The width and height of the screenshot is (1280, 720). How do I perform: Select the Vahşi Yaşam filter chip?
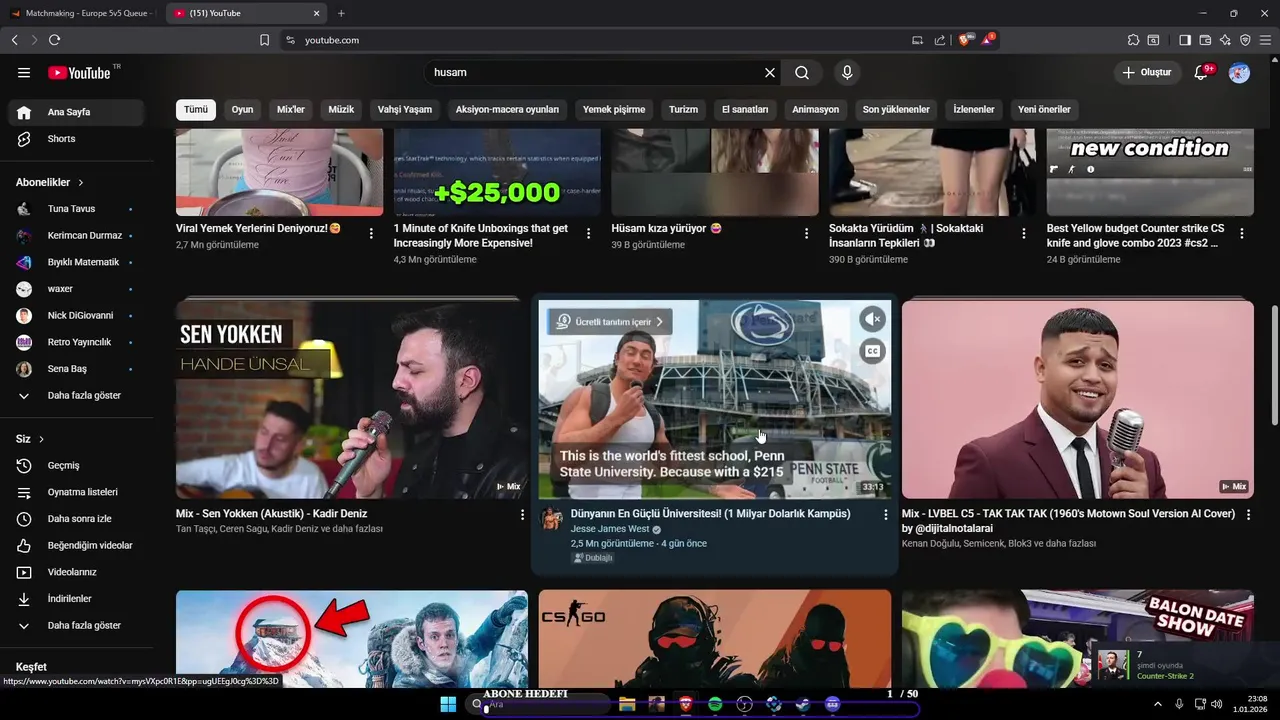coord(405,110)
